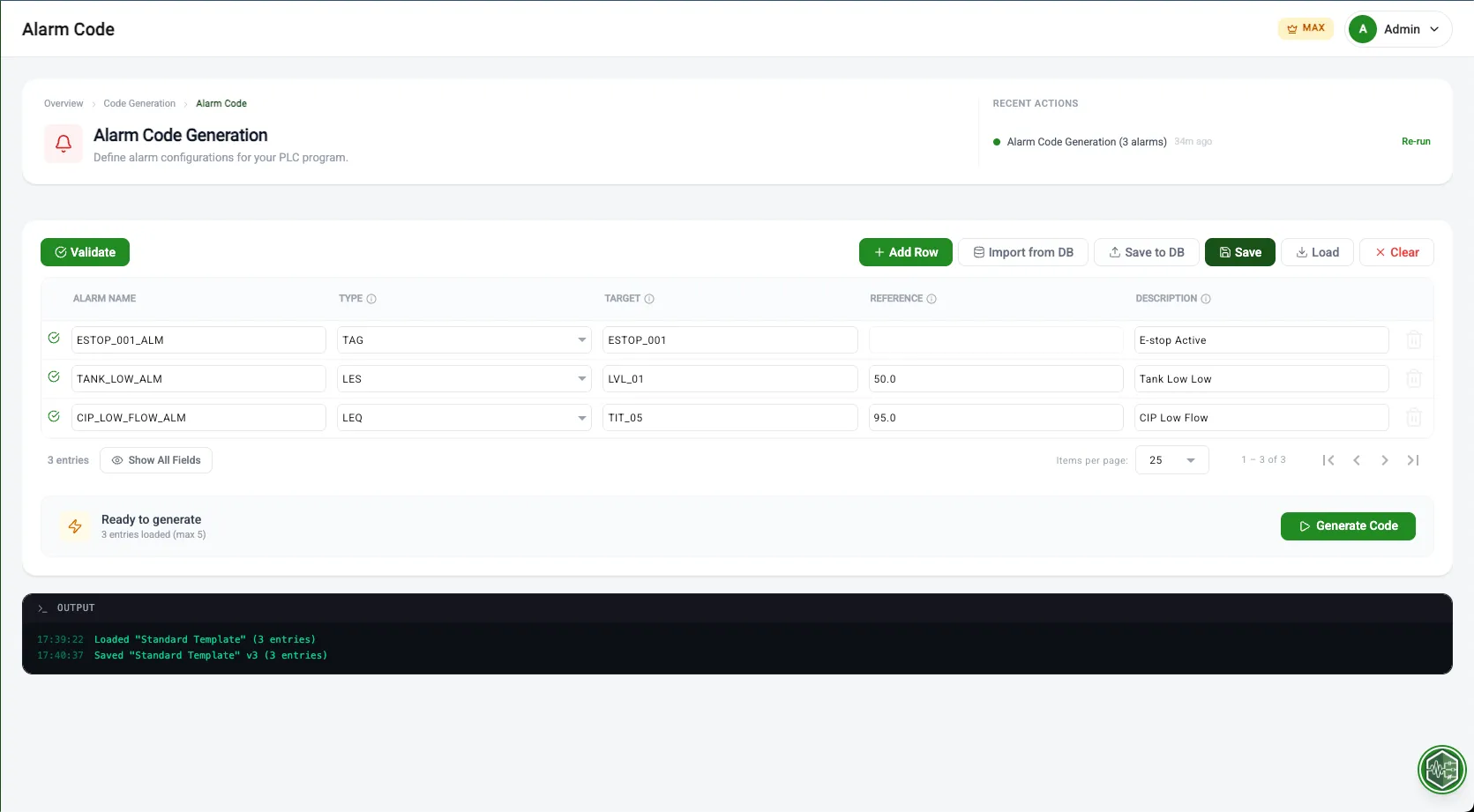Click validation check icon for CIP_LOW_FLOW_ALM
This screenshot has width=1474, height=812.
pyautogui.click(x=54, y=415)
